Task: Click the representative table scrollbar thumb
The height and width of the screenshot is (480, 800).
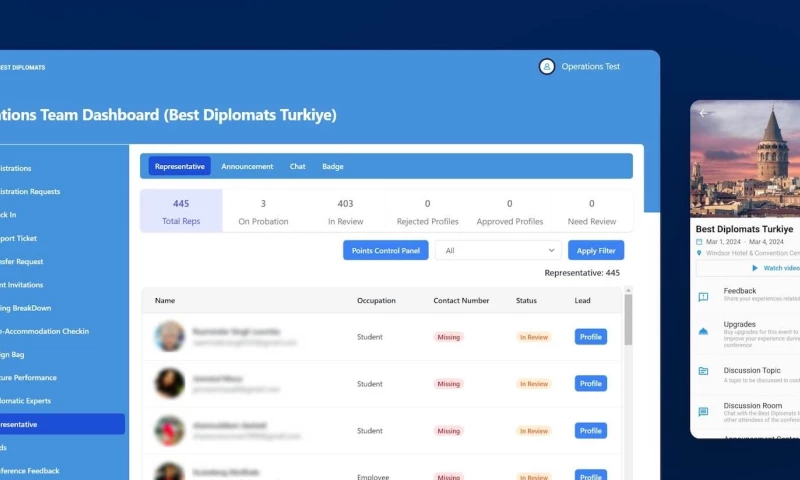Action: [629, 320]
